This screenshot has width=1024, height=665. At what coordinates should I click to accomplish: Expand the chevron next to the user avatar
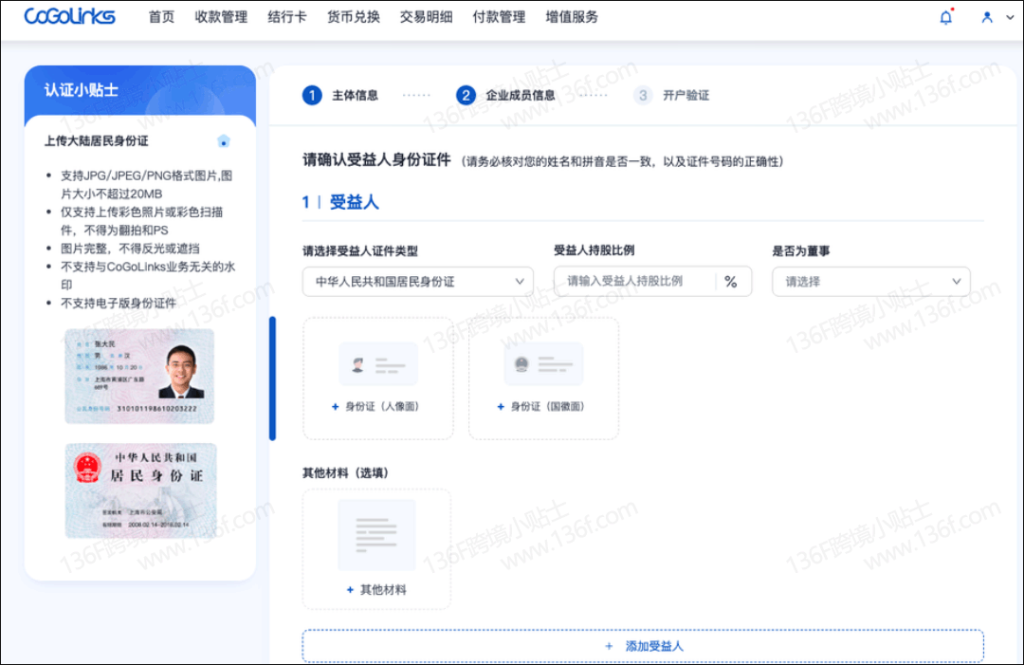point(1007,17)
